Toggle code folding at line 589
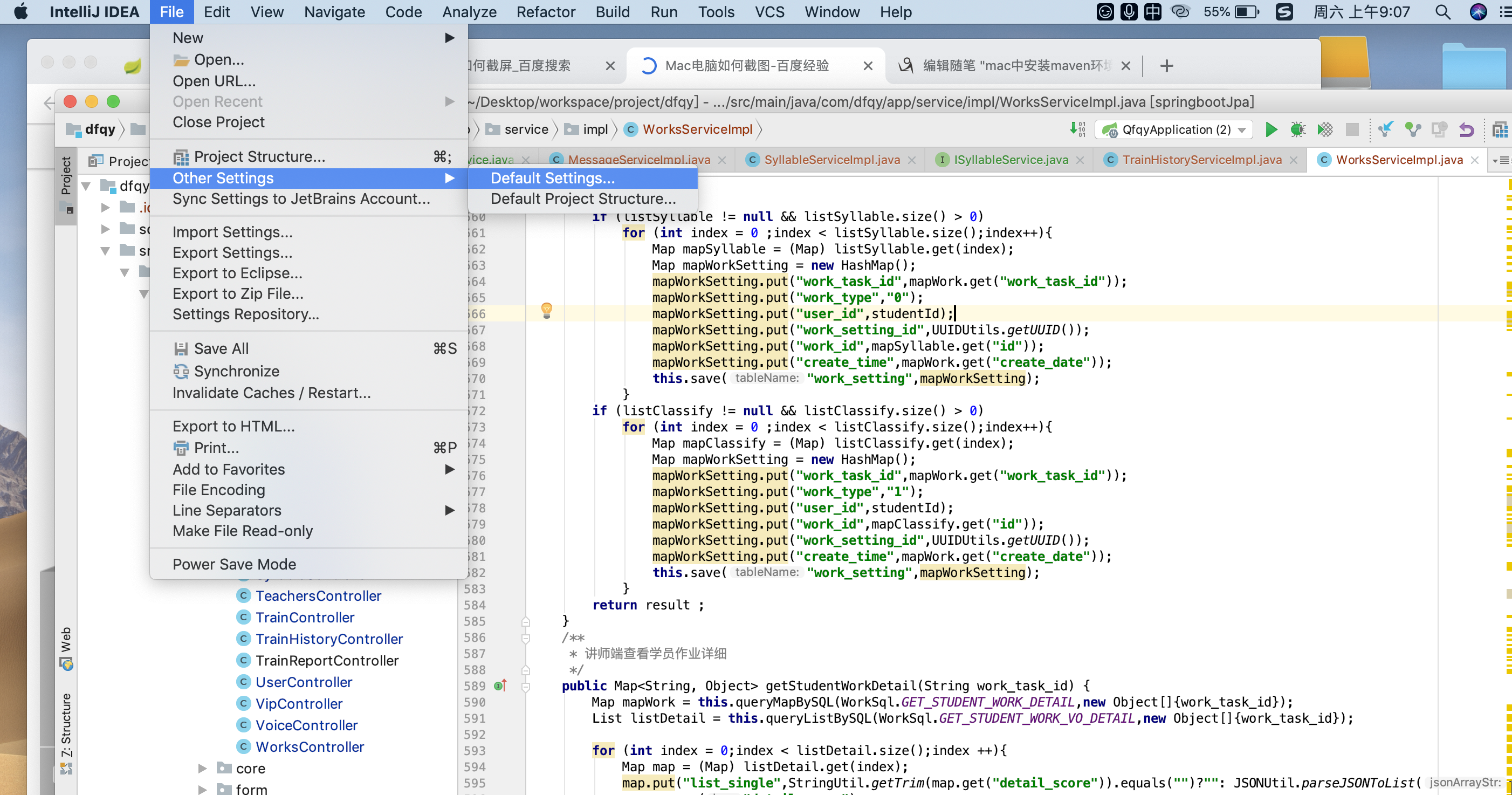 pos(525,687)
